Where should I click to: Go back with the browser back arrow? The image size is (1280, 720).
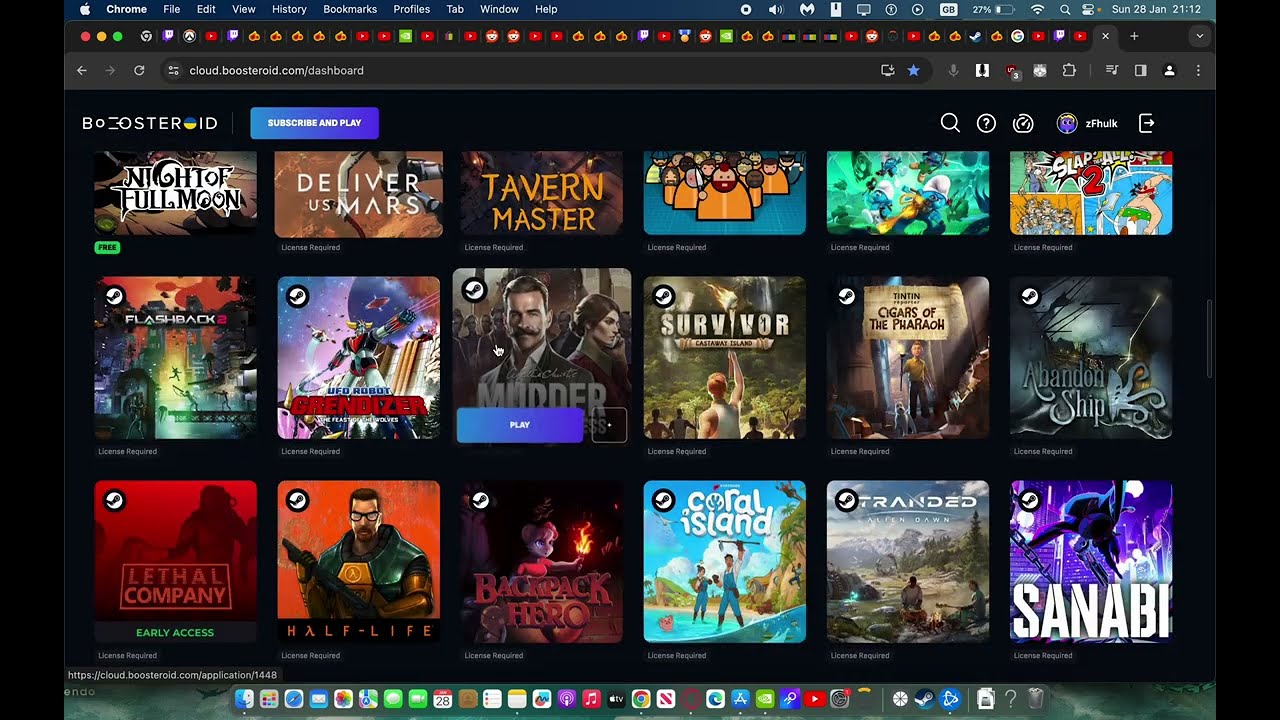tap(82, 70)
